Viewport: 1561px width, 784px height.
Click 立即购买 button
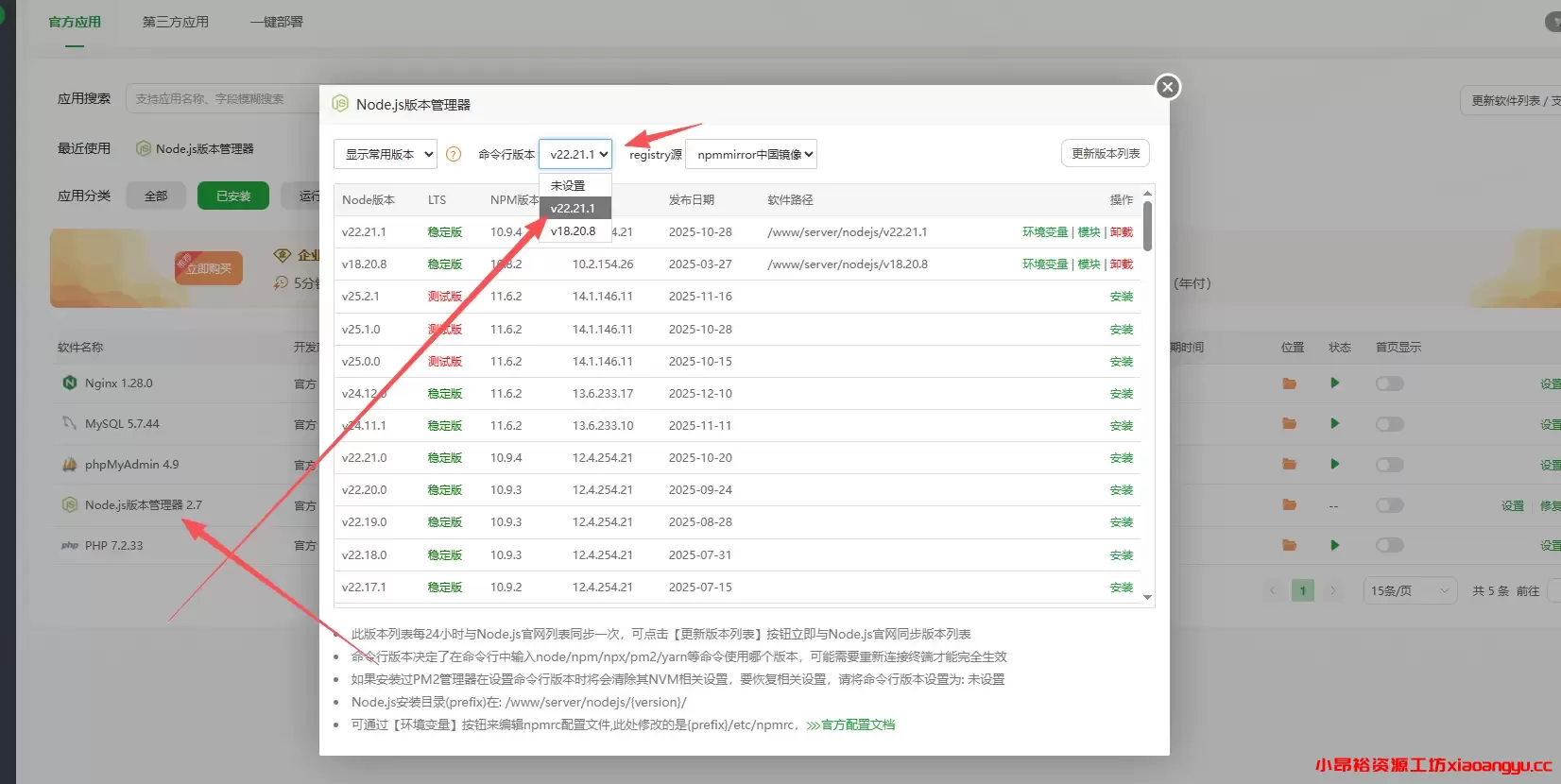click(x=208, y=268)
